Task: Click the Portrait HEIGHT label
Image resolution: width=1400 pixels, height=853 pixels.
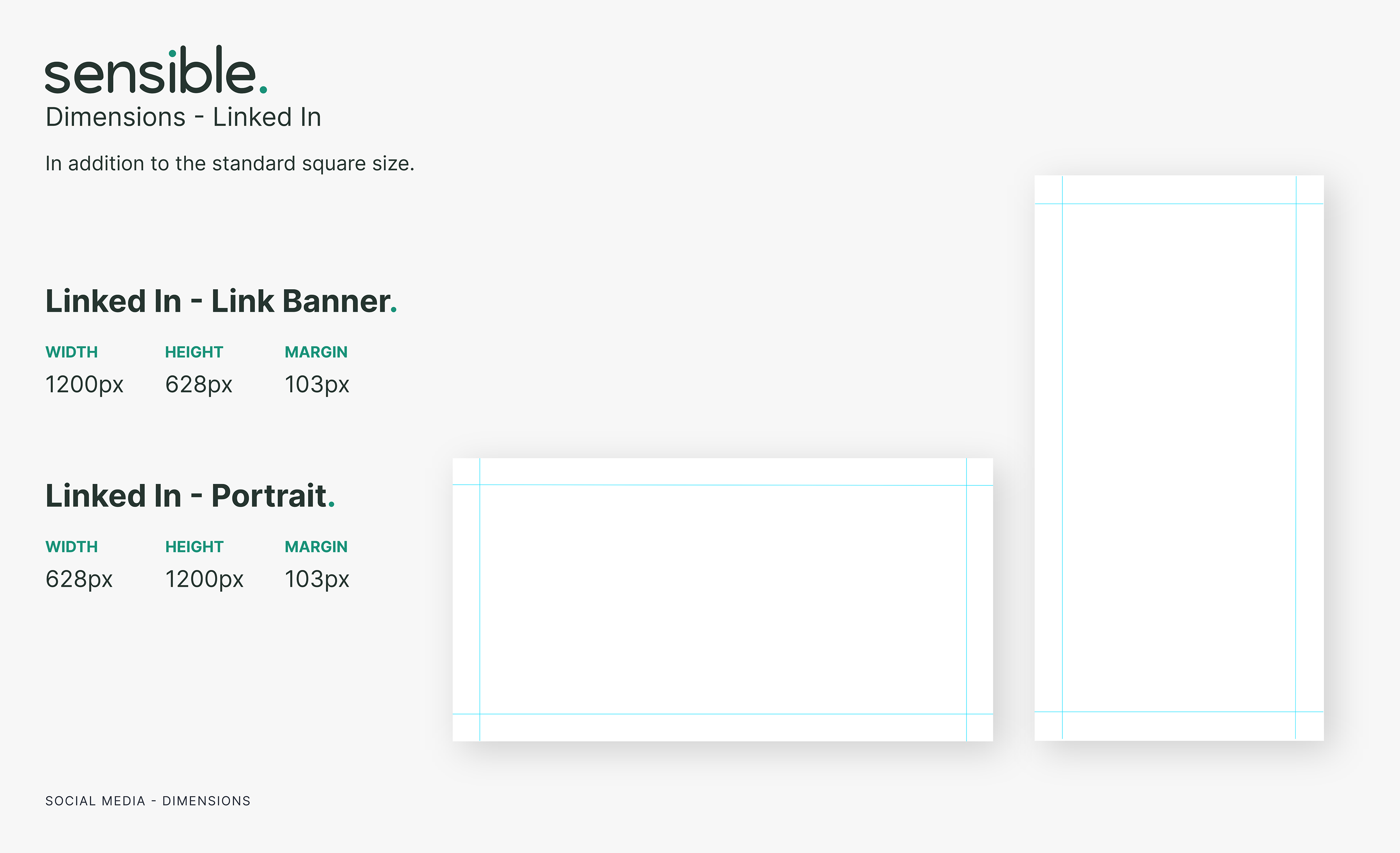Action: click(x=194, y=547)
